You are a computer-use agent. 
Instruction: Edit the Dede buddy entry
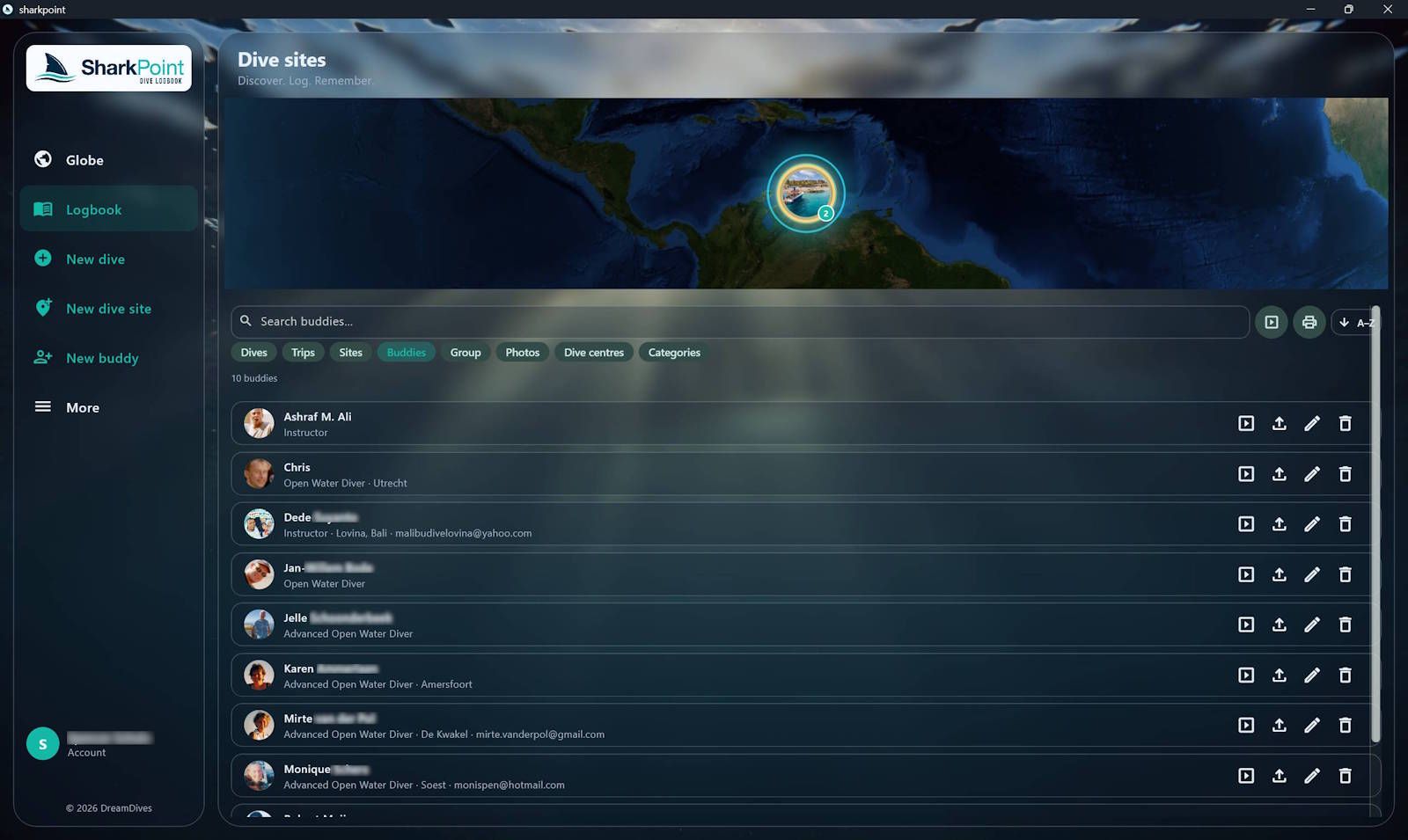[x=1311, y=524]
